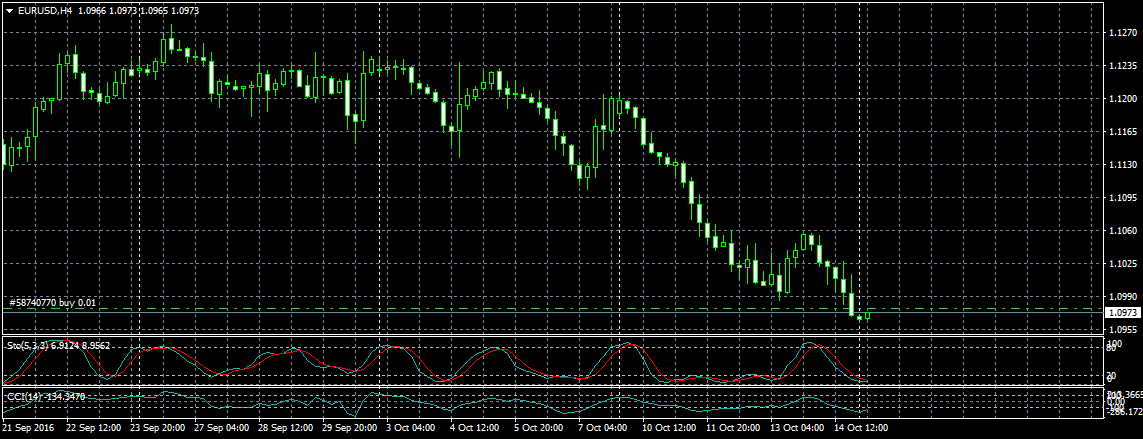Click the 14 Oct 12:00 time label

pyautogui.click(x=863, y=428)
